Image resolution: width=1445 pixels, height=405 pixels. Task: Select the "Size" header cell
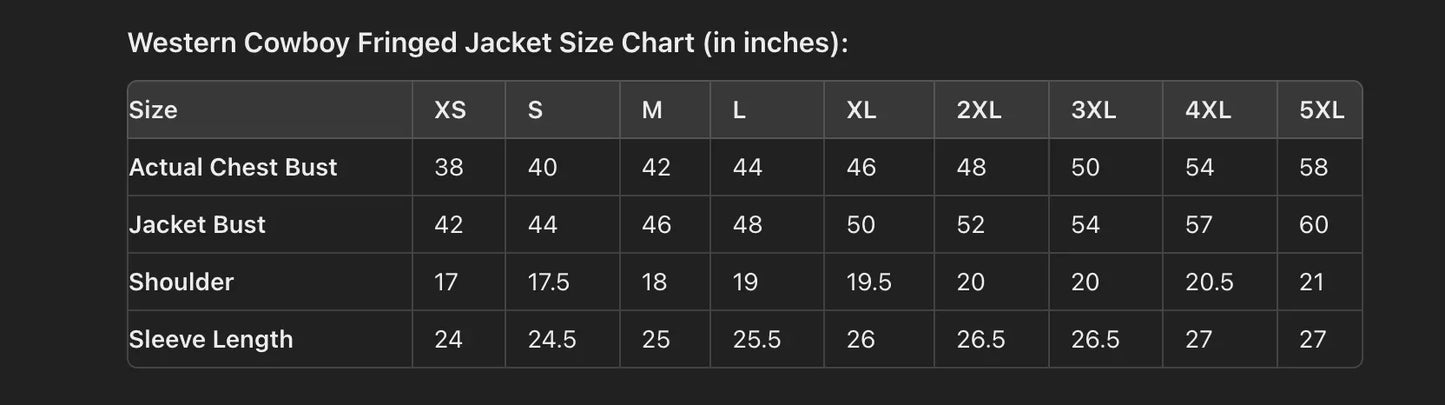(153, 110)
